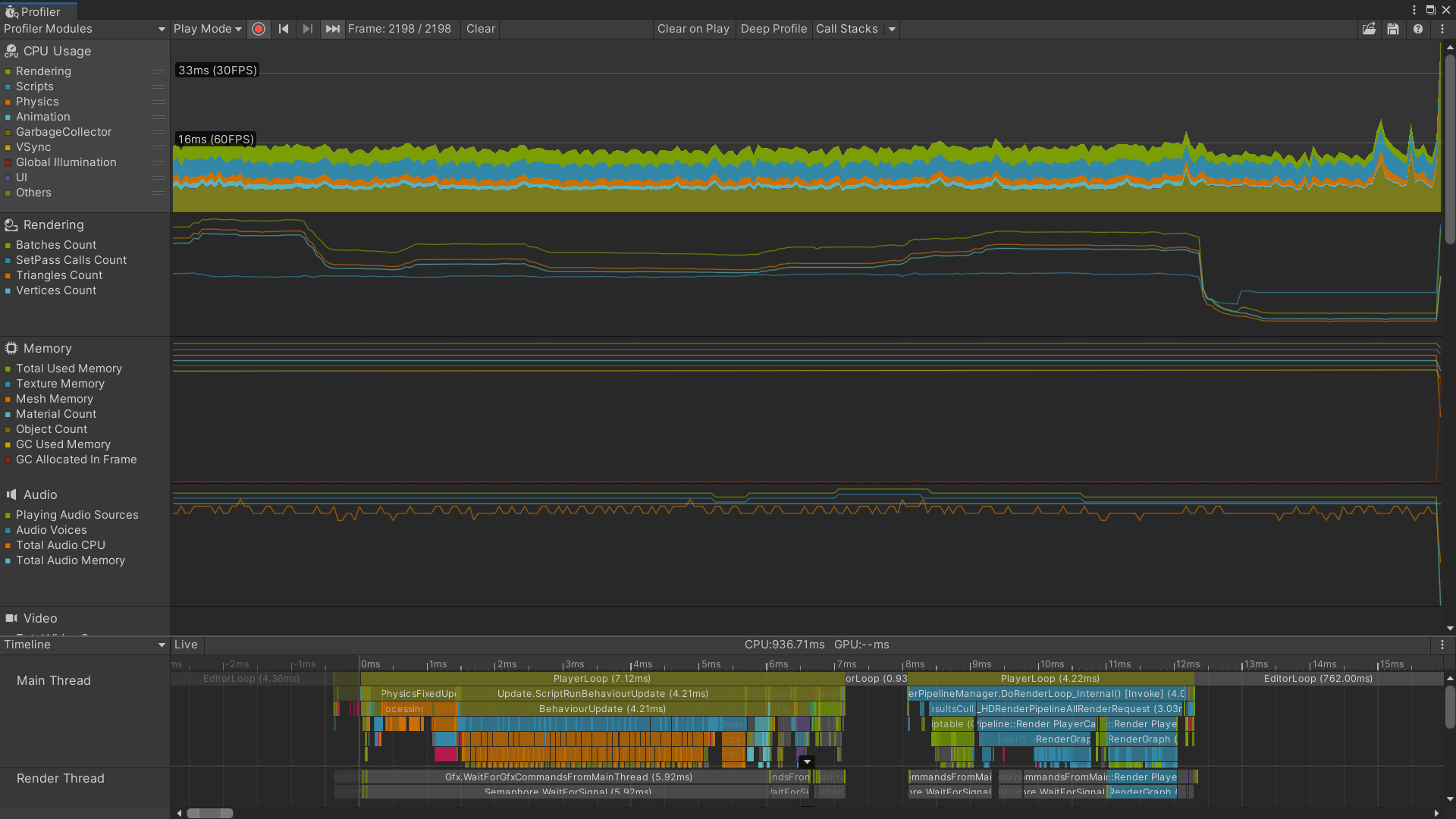Jump to the current frame

click(332, 29)
